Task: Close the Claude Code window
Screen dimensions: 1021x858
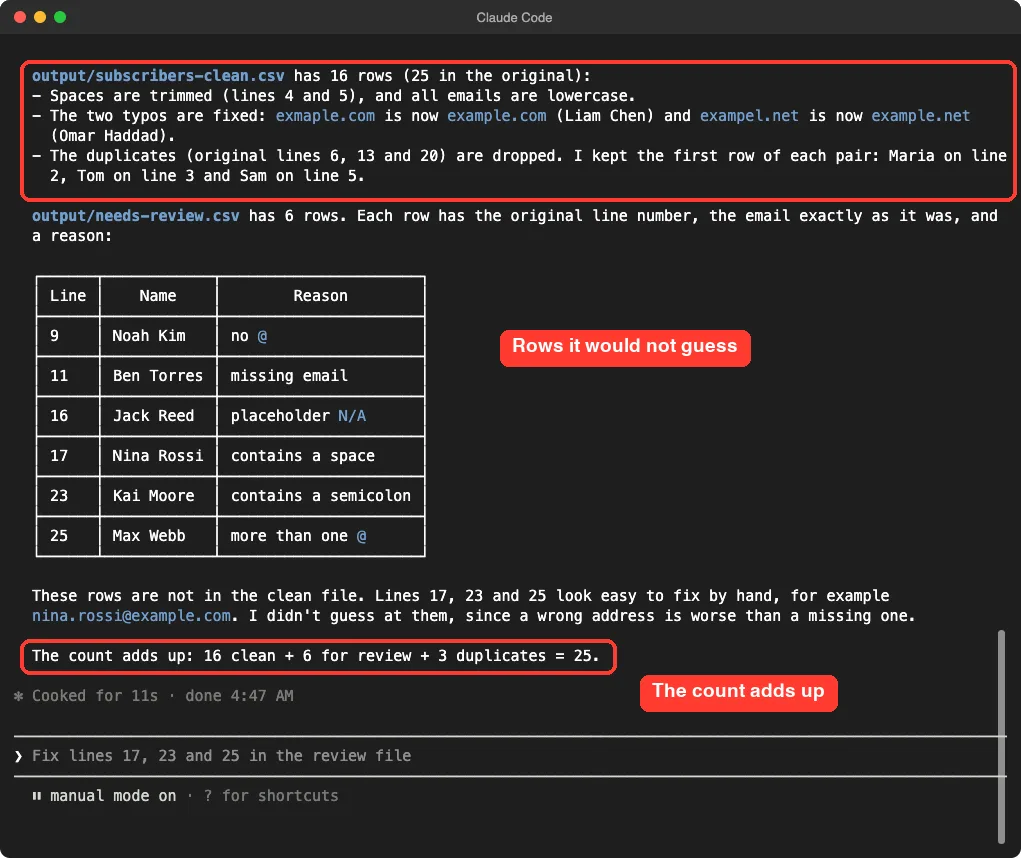Action: (20, 17)
